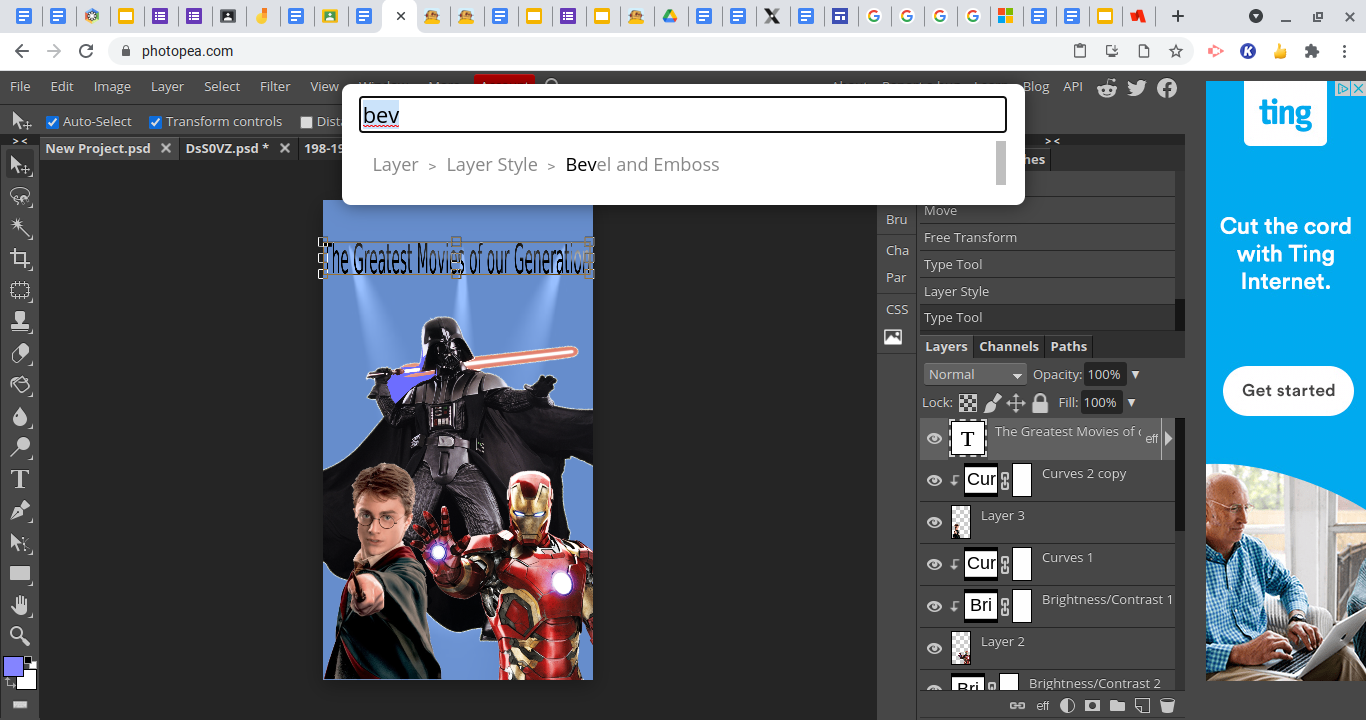Open the Filter menu
Image resolution: width=1366 pixels, height=720 pixels.
pos(275,87)
